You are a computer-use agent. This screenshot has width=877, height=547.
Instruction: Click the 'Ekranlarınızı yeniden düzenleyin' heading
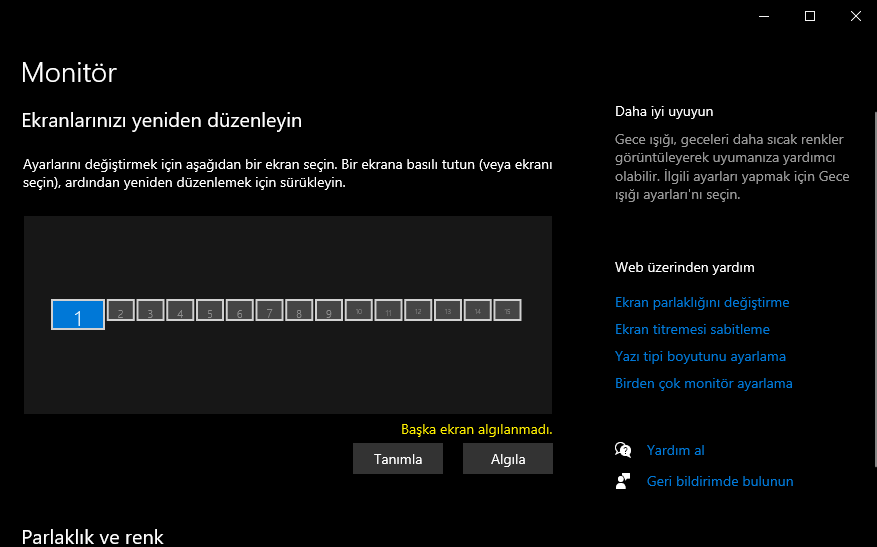coord(162,121)
